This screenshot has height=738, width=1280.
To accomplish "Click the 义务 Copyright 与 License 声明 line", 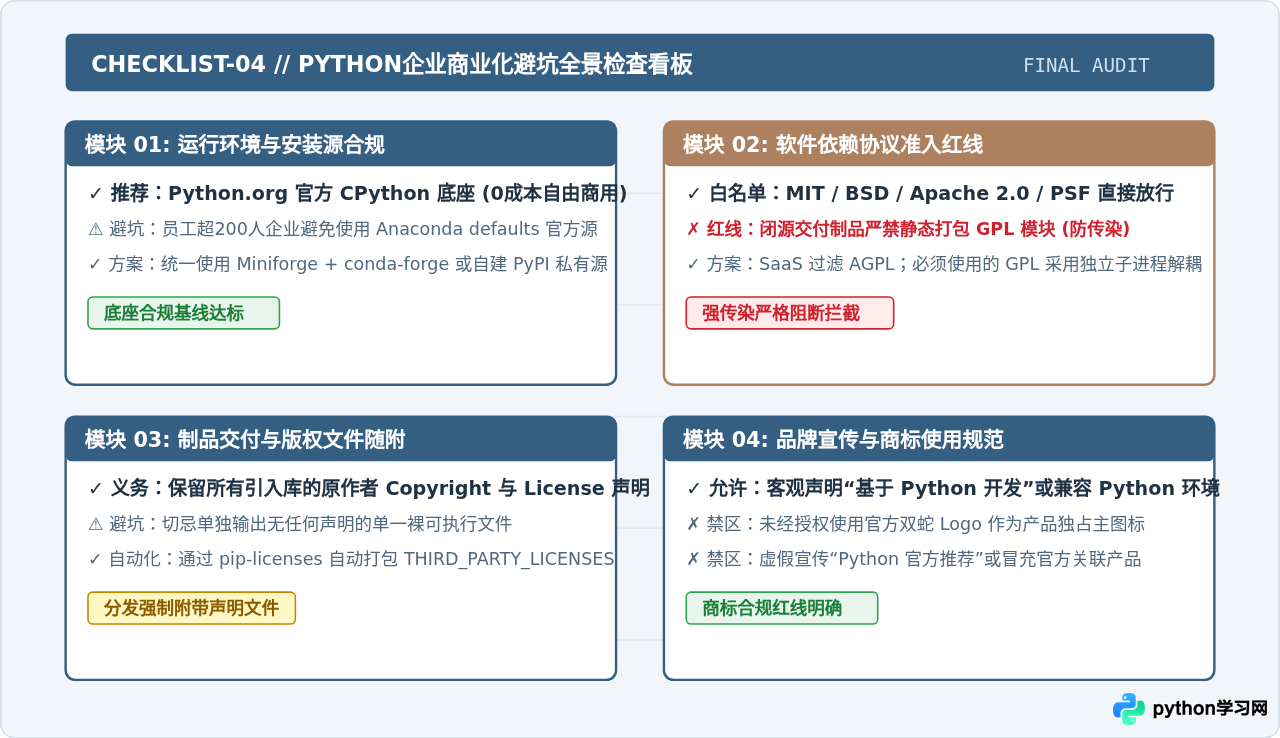I will 369,489.
